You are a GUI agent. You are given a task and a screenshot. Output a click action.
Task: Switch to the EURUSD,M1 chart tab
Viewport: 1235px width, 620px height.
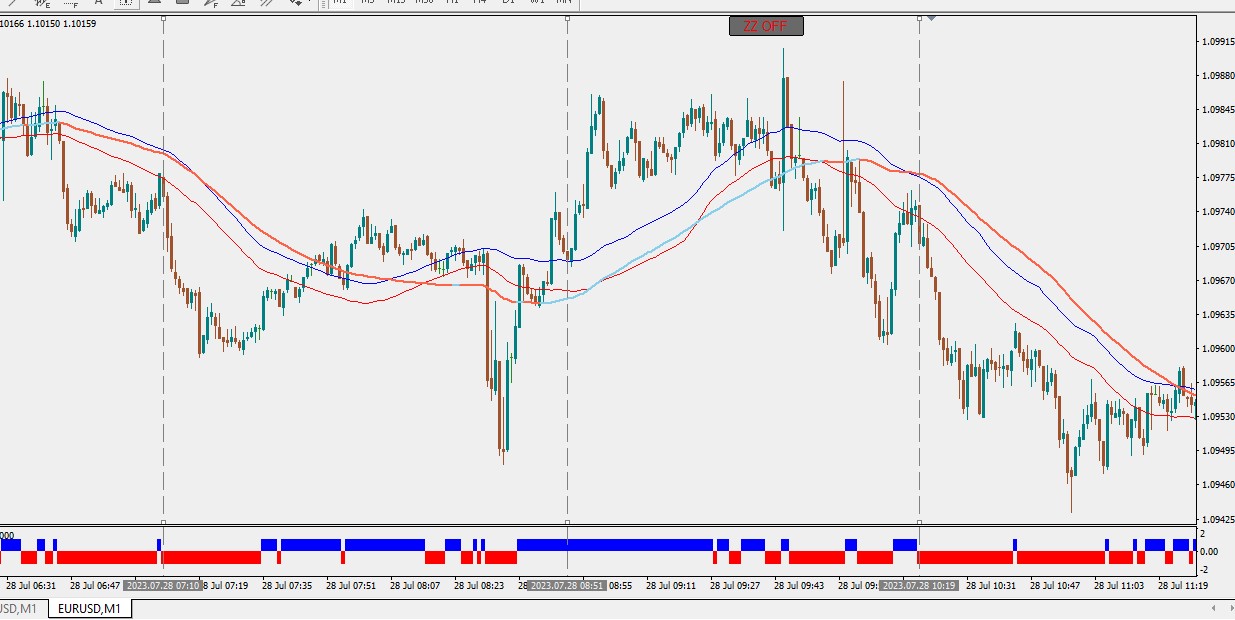tap(90, 608)
